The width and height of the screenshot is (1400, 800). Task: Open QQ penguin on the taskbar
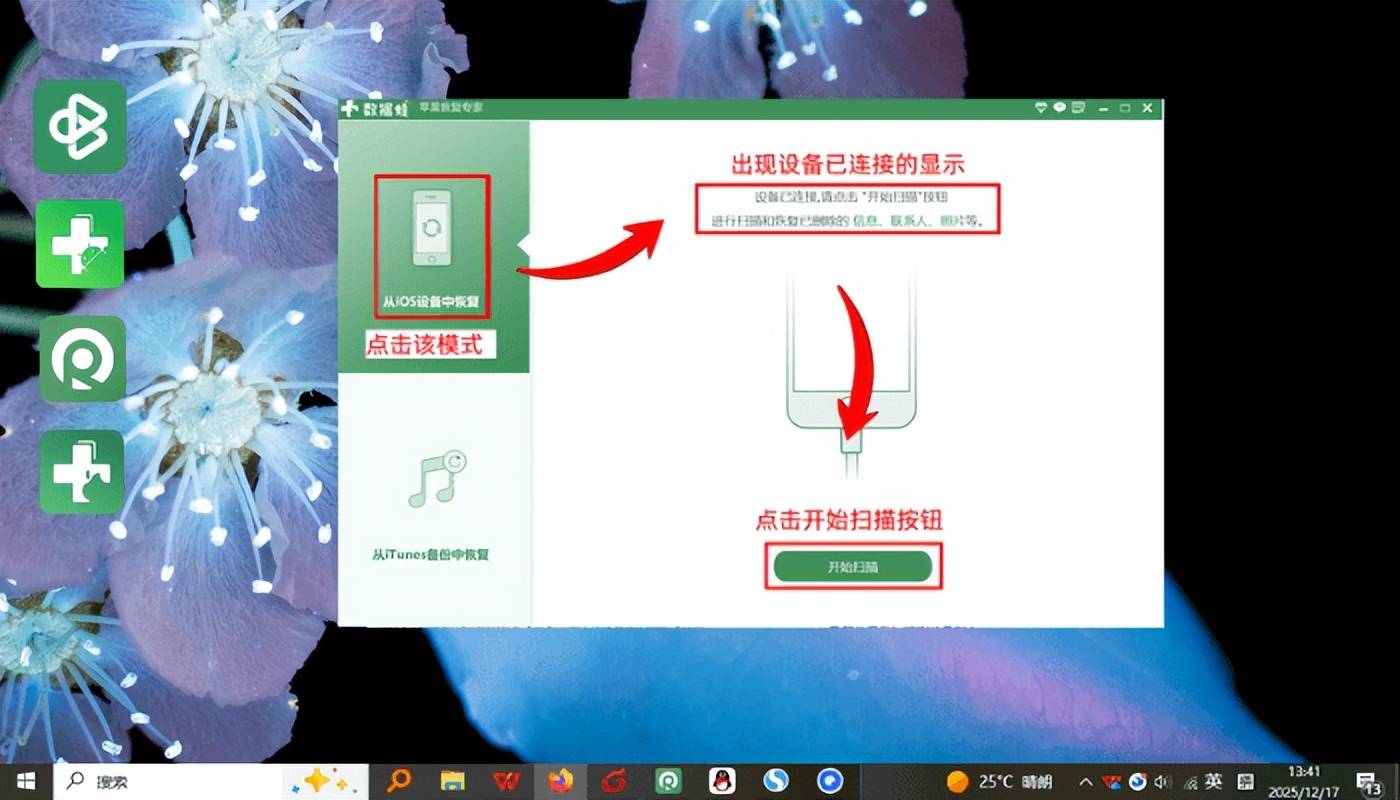click(x=720, y=781)
